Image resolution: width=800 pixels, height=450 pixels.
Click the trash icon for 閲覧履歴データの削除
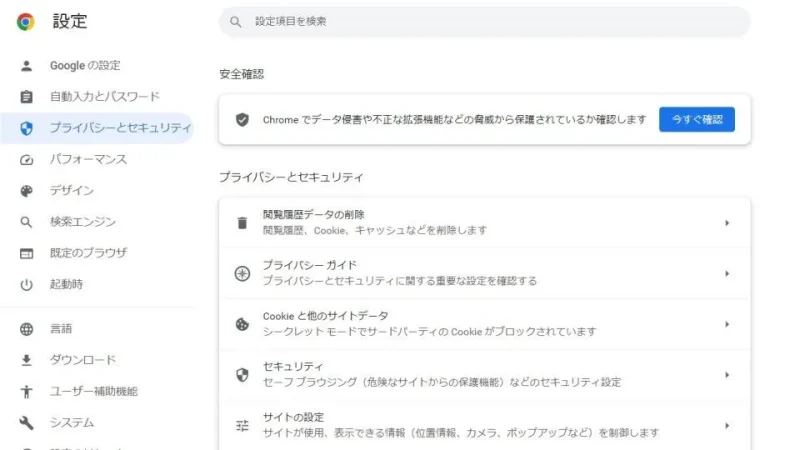[x=242, y=223]
